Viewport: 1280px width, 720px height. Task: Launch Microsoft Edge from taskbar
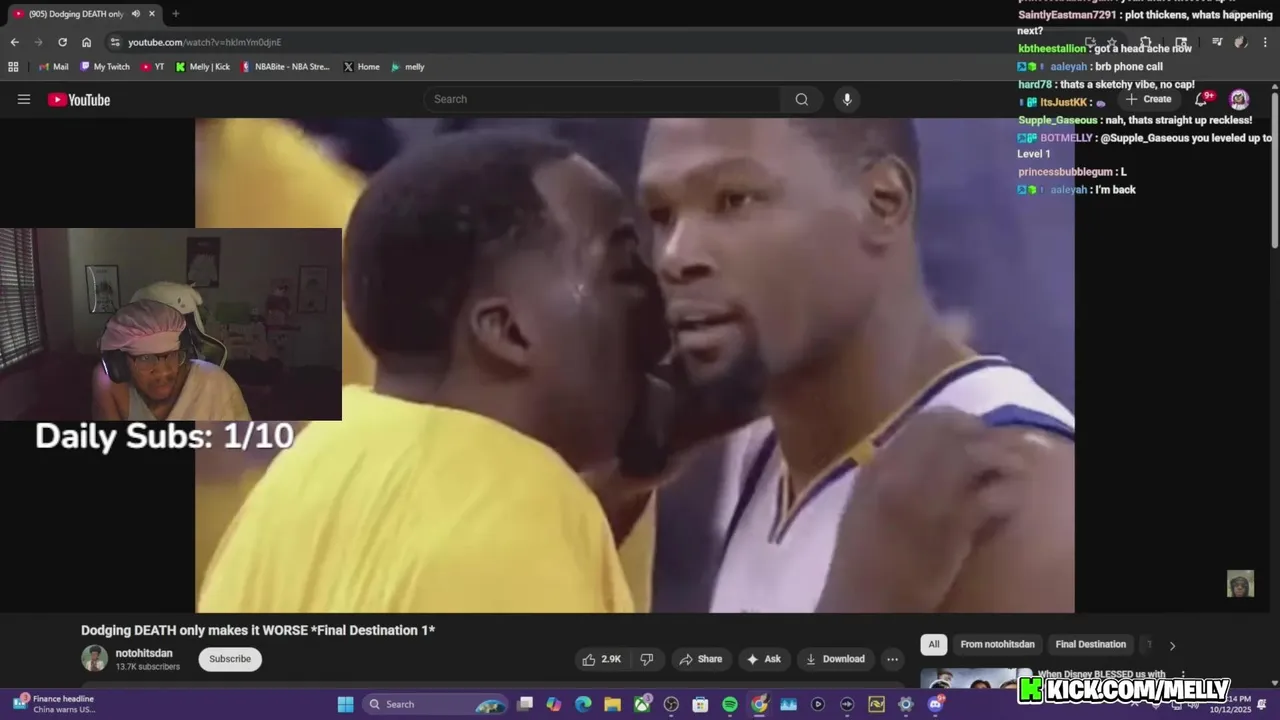(583, 704)
